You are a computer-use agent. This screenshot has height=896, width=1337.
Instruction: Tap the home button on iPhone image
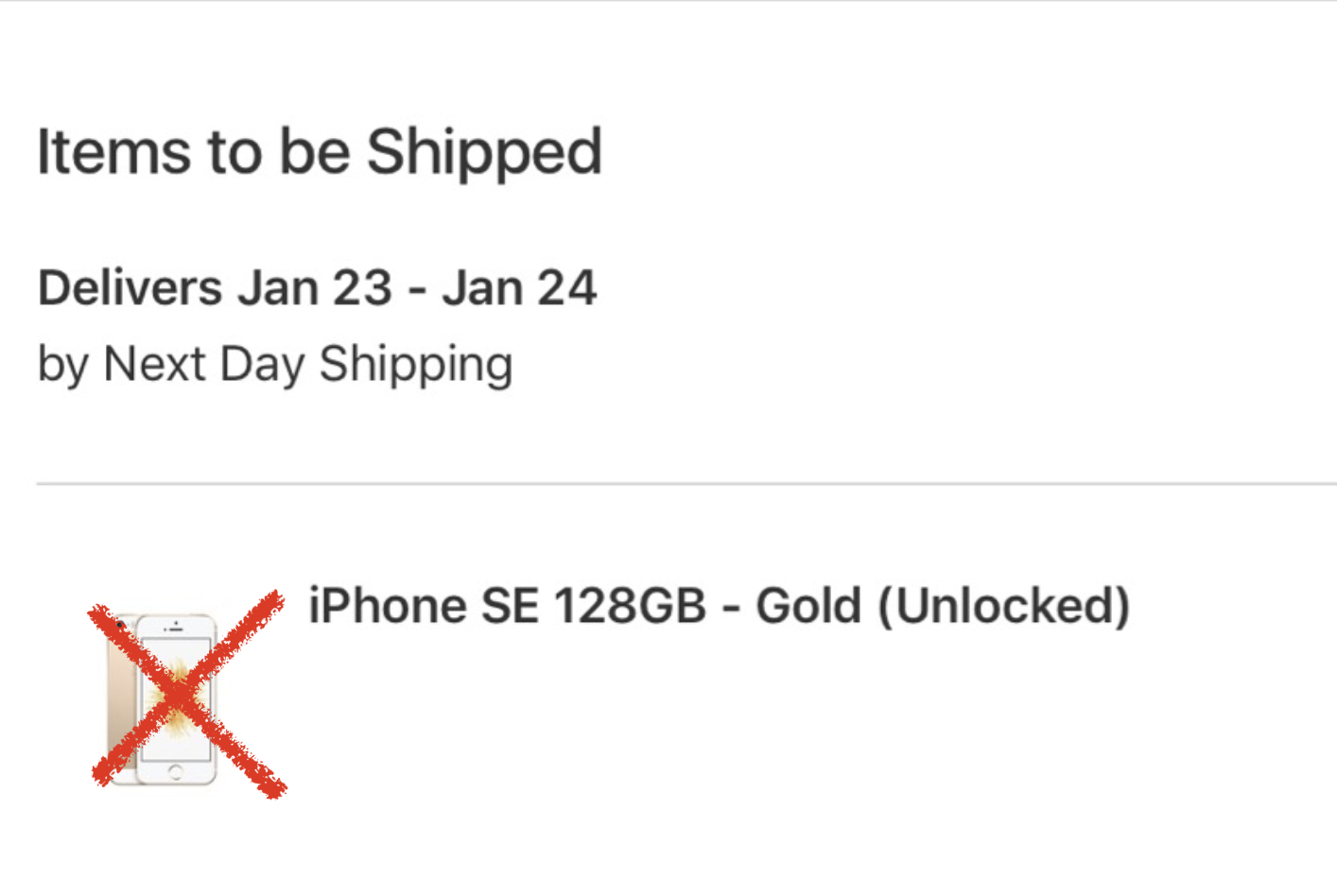pos(175,772)
